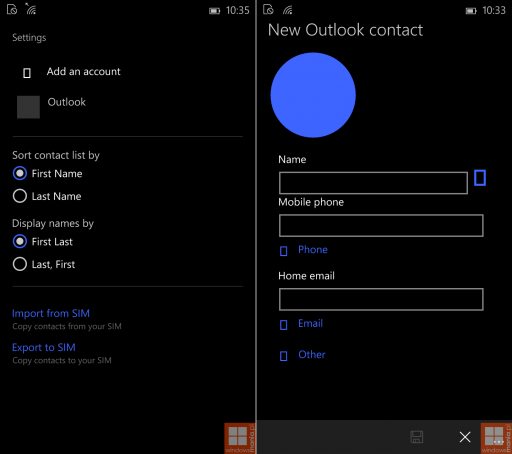Open Export to SIM link
This screenshot has width=512, height=454.
[44, 347]
